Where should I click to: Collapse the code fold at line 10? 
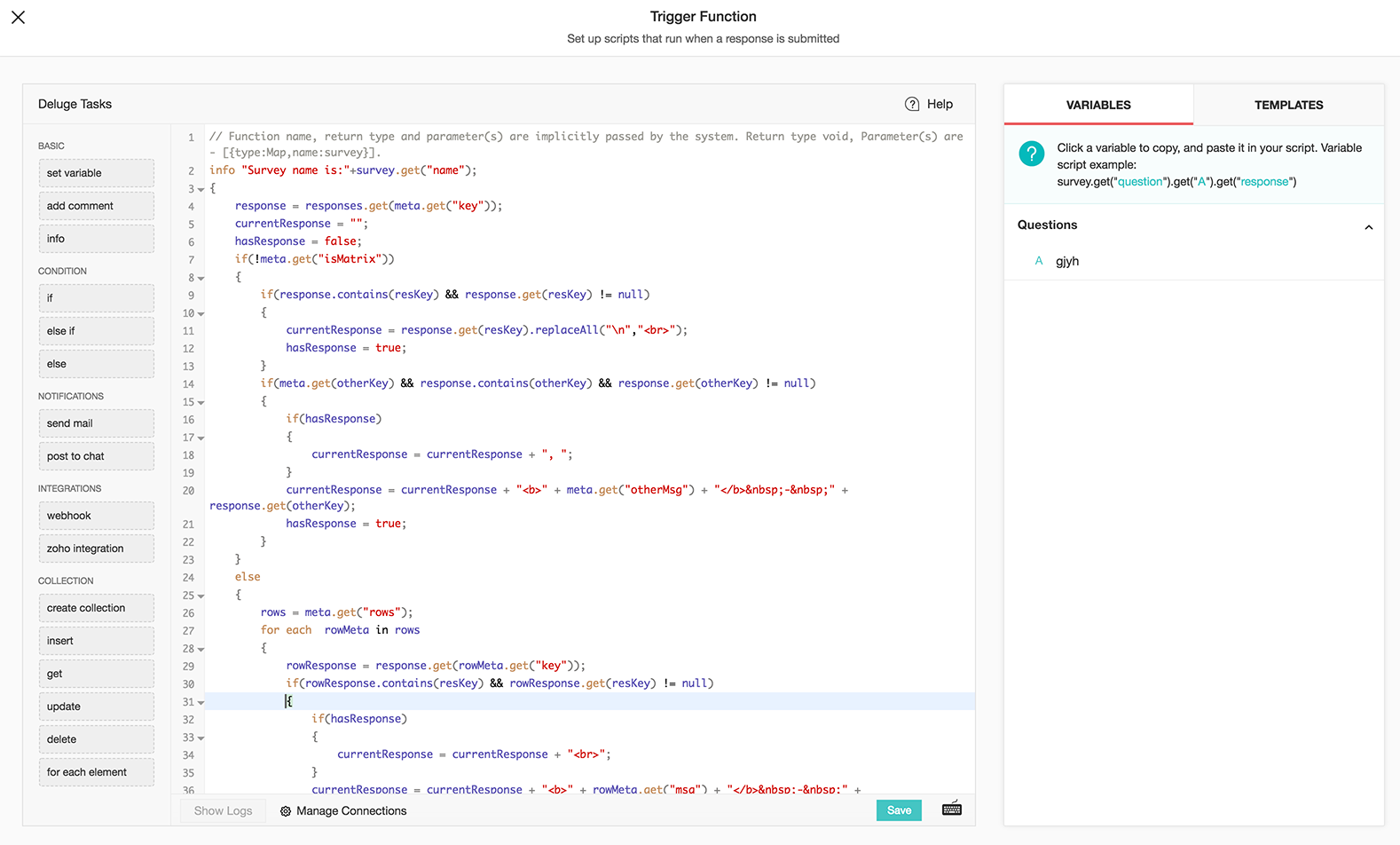pos(201,314)
